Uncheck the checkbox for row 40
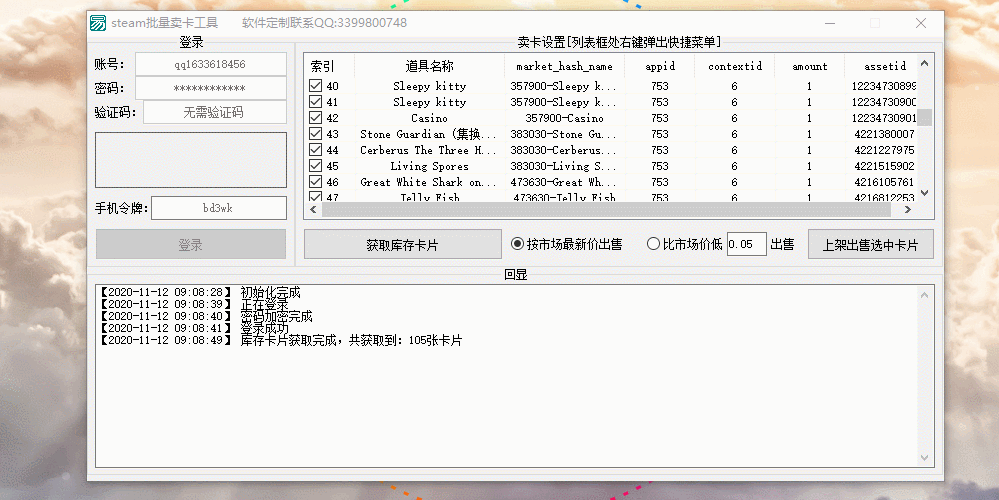 [315, 86]
